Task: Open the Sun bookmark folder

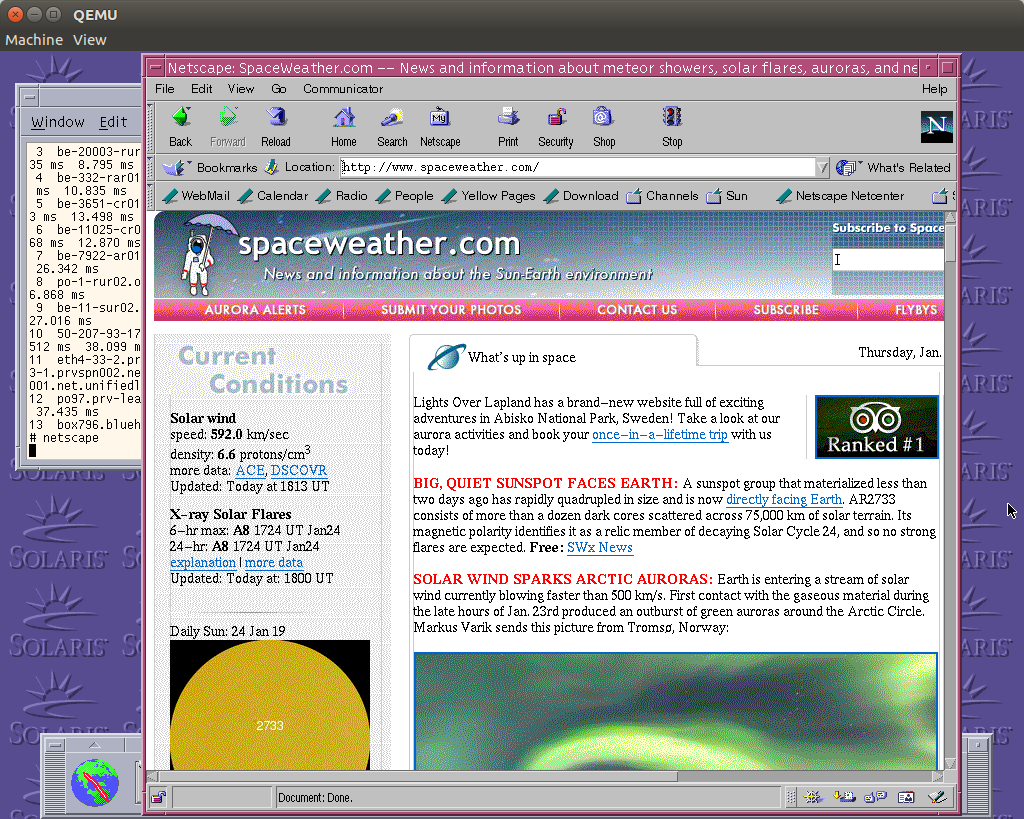Action: click(x=727, y=196)
